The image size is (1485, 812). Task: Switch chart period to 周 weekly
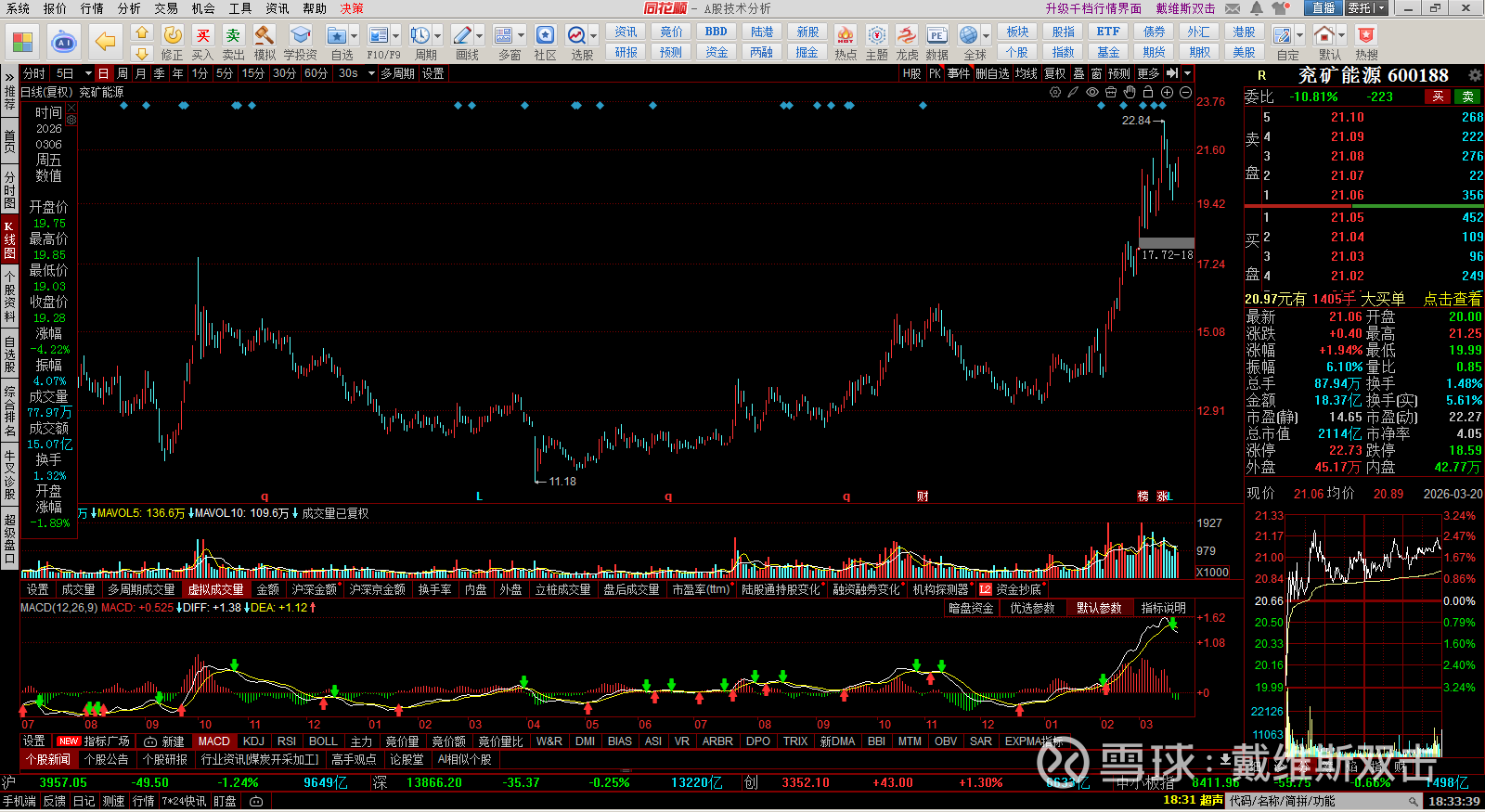(x=123, y=73)
